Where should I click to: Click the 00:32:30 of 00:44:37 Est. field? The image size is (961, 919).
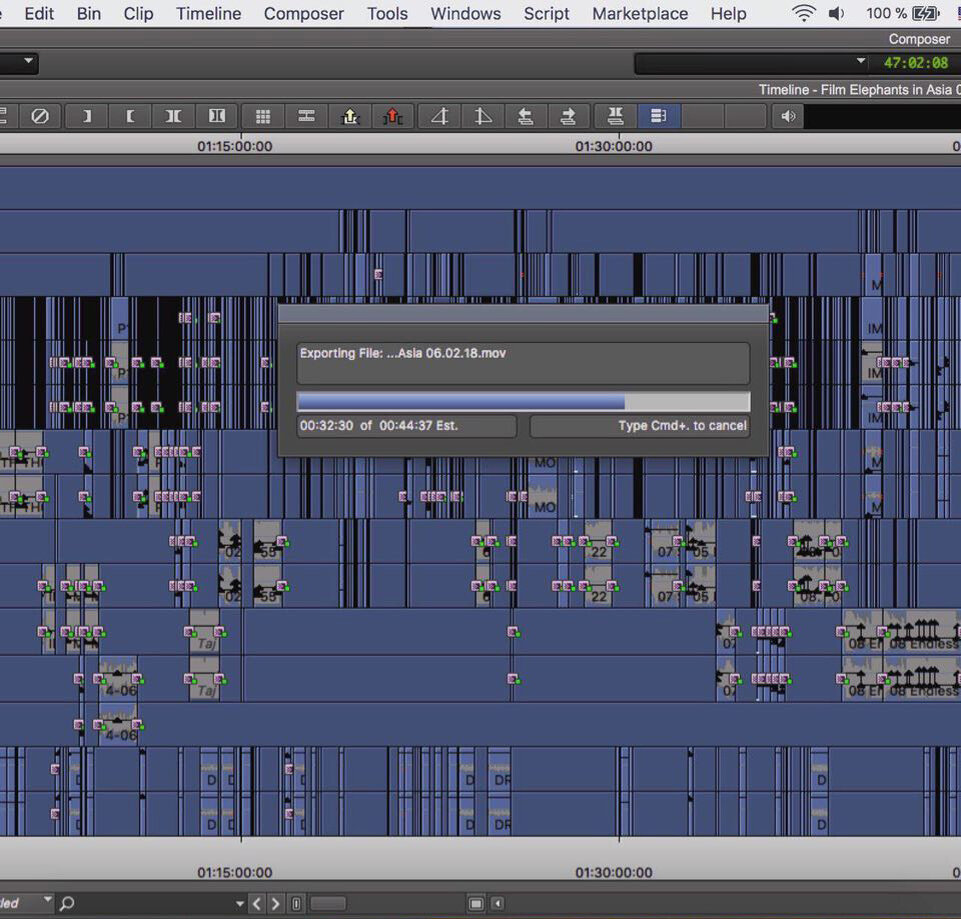point(406,425)
